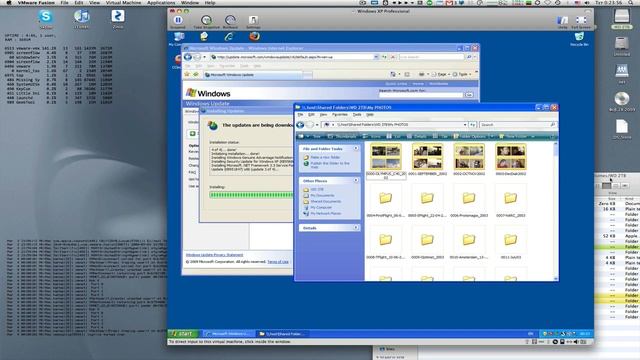Open the View menu in Mac menu bar
Image resolution: width=640 pixels, height=360 pixels.
tap(94, 2)
